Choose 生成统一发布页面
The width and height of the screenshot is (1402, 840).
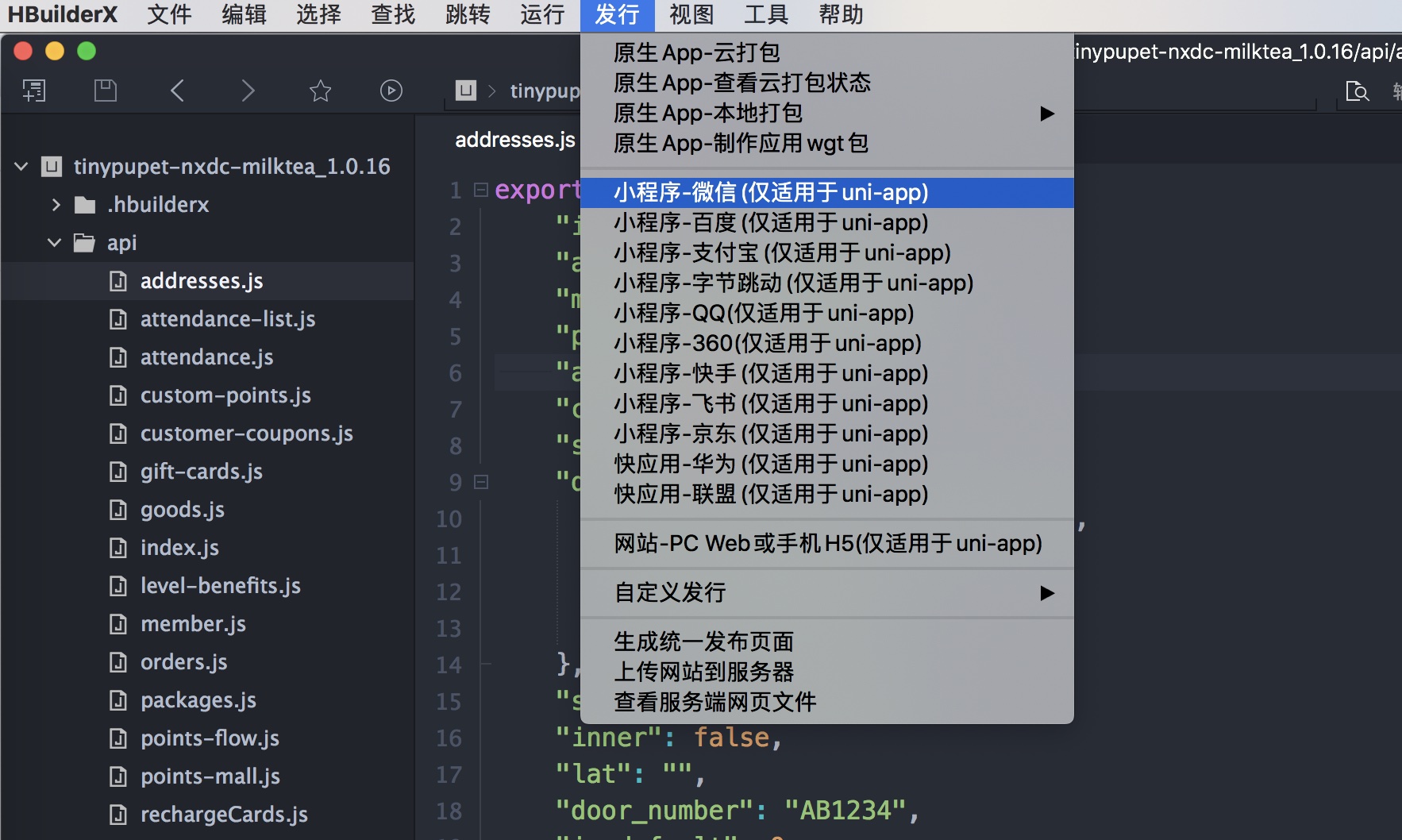point(827,642)
